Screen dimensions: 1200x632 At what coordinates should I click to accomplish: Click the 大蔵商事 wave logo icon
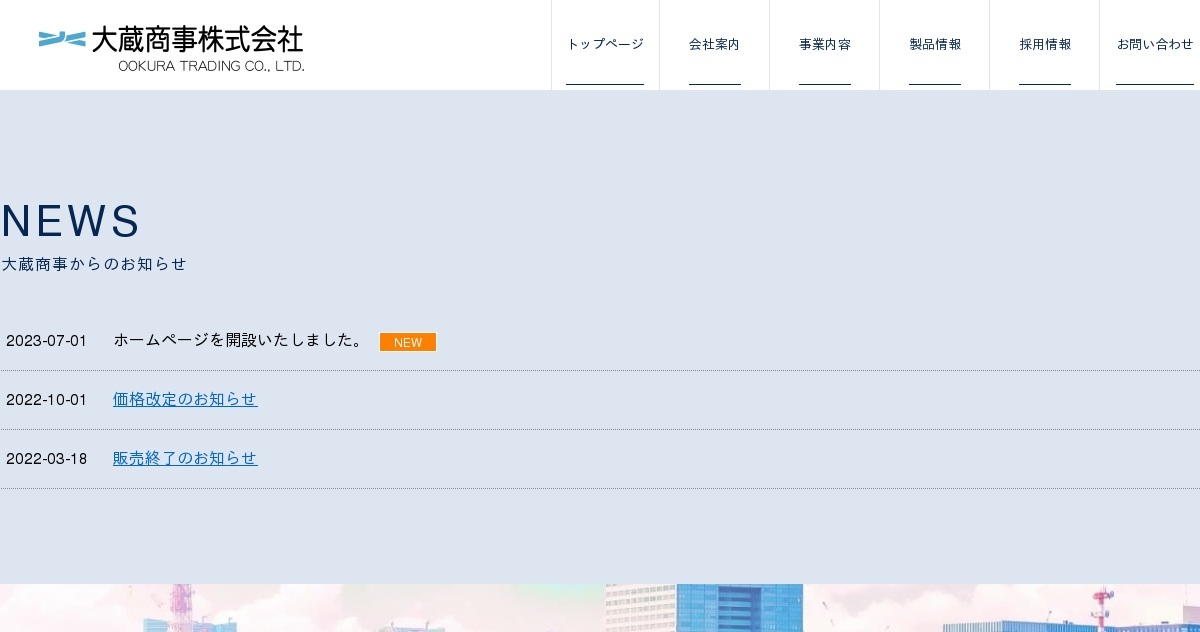pyautogui.click(x=62, y=39)
